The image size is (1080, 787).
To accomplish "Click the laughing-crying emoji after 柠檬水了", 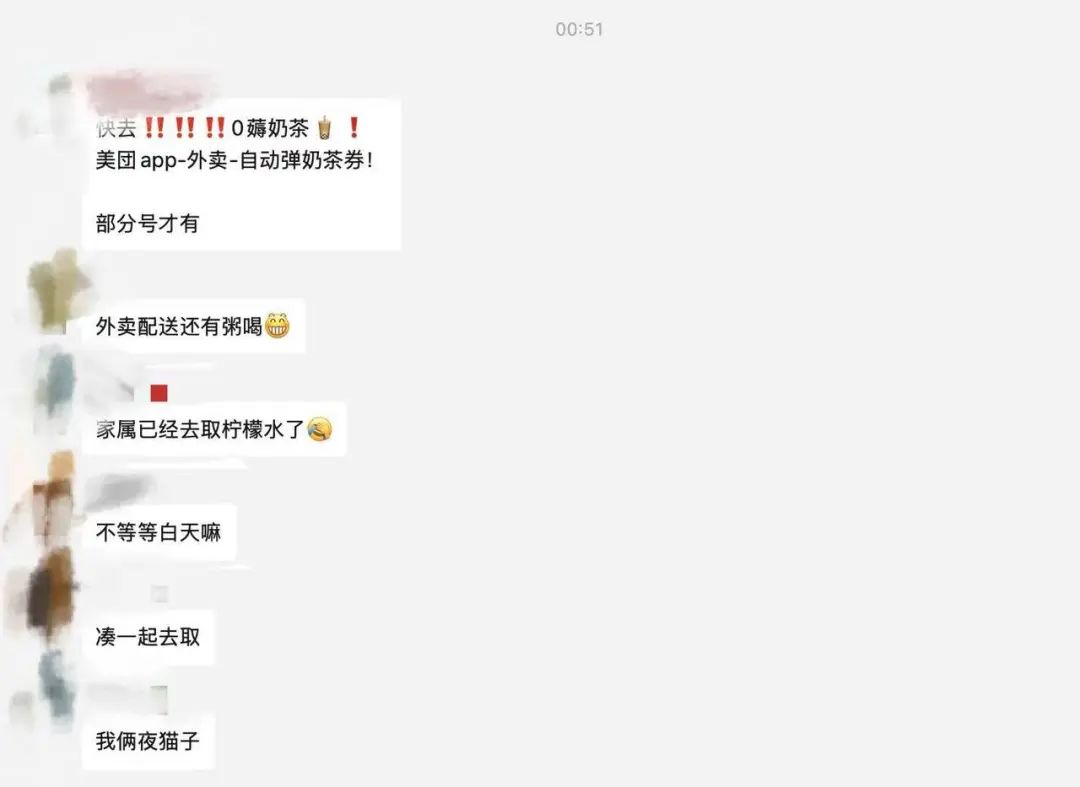I will pyautogui.click(x=320, y=429).
